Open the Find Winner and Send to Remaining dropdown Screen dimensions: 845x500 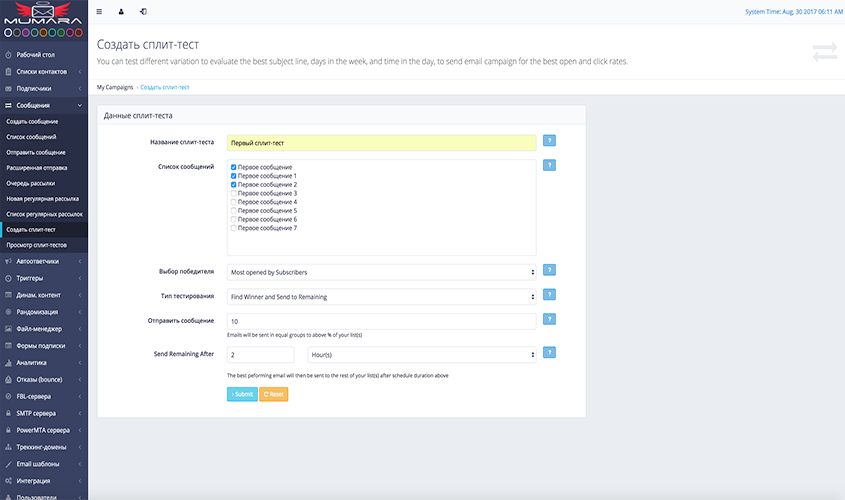(x=381, y=296)
